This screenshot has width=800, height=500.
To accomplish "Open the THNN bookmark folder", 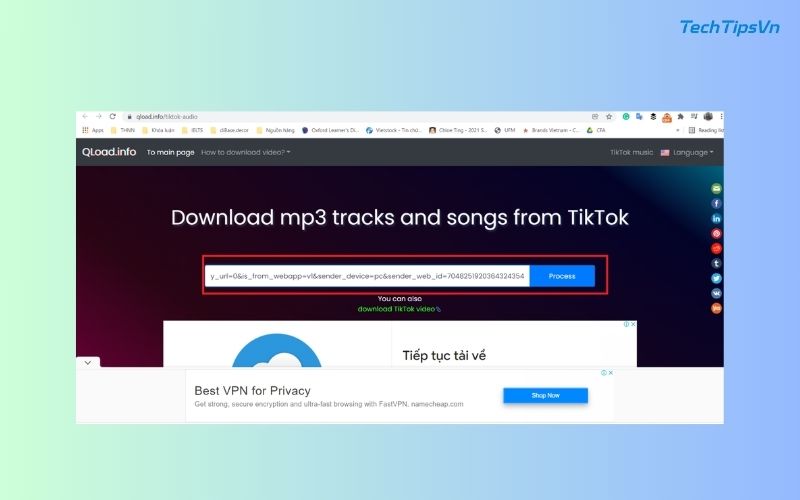I will coord(123,130).
